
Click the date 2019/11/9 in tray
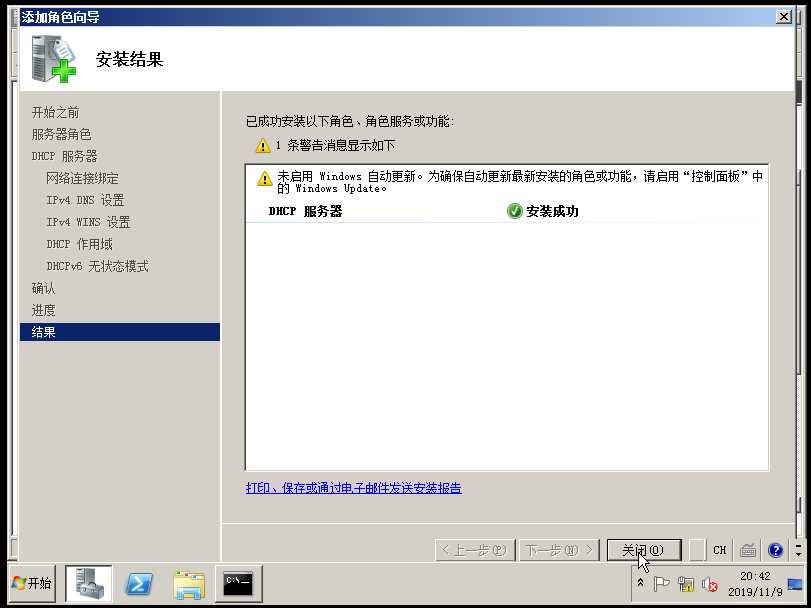pyautogui.click(x=755, y=591)
